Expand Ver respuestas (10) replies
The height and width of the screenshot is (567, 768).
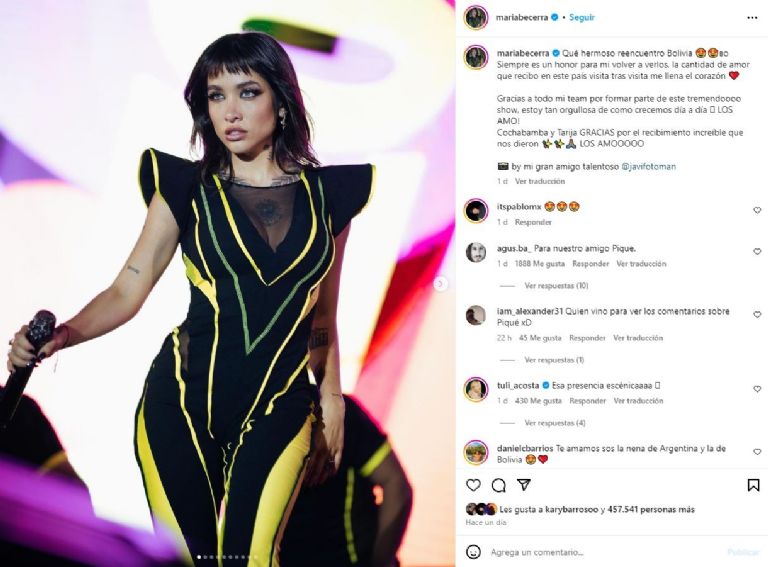[556, 285]
